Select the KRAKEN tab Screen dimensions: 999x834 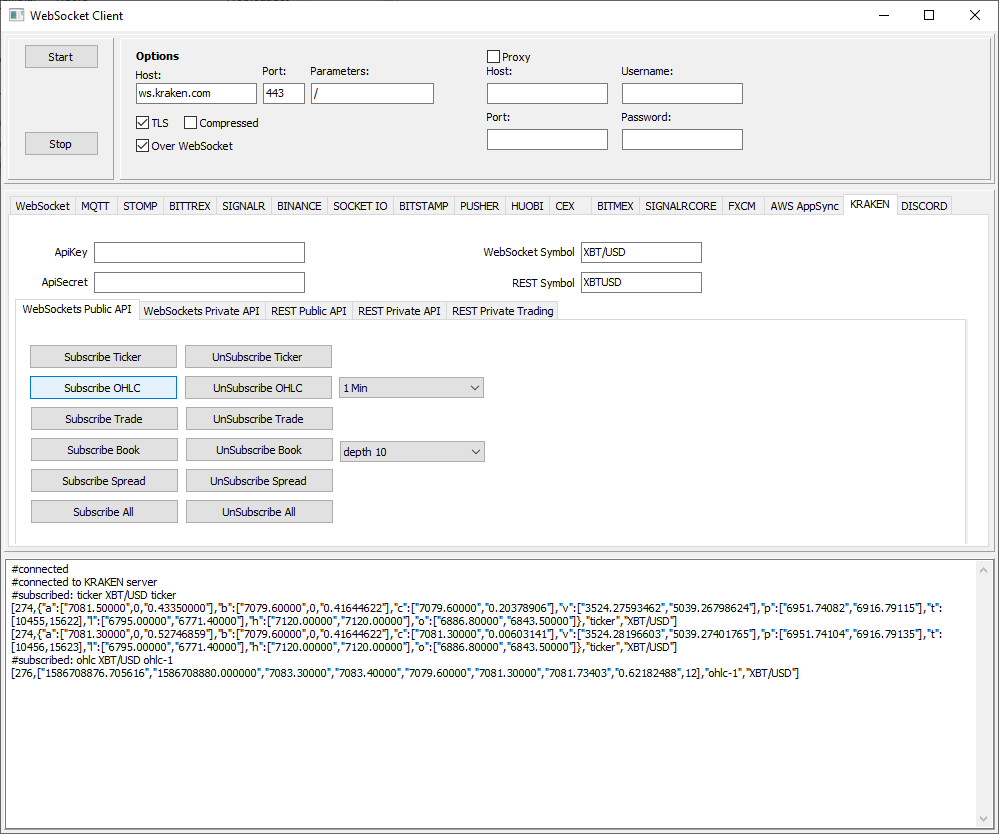[870, 204]
